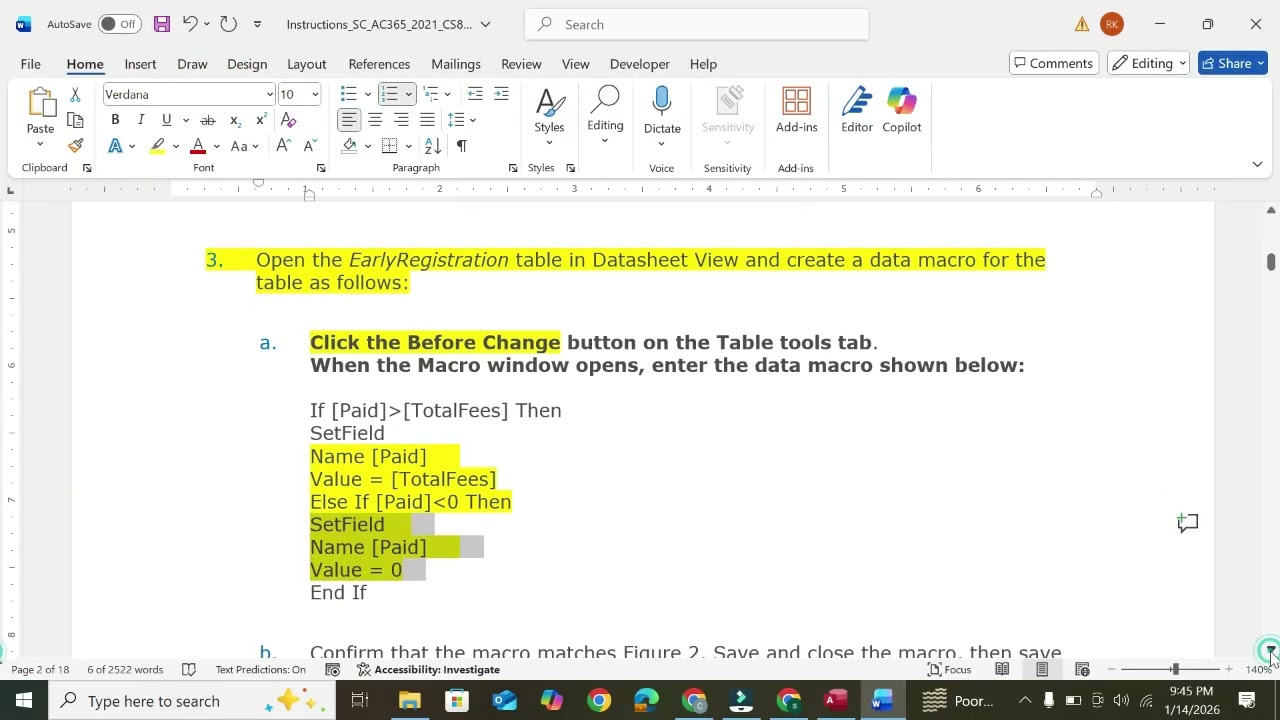1280x720 pixels.
Task: Click the zoom slider handle
Action: (x=1175, y=670)
